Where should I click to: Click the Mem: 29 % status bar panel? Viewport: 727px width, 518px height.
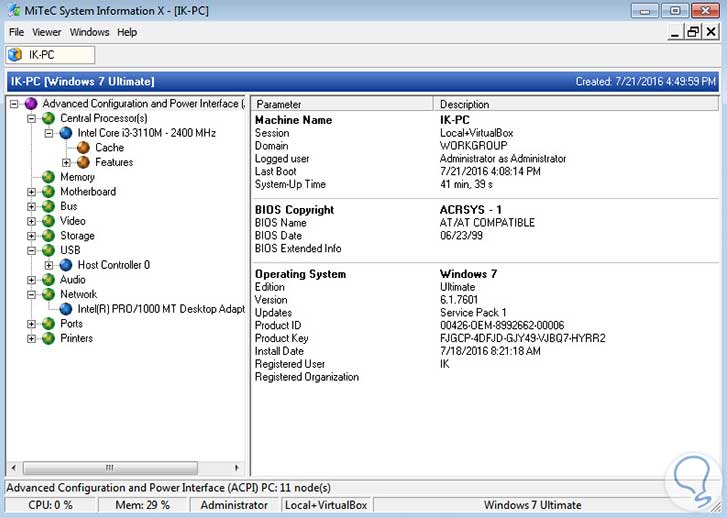pyautogui.click(x=143, y=505)
